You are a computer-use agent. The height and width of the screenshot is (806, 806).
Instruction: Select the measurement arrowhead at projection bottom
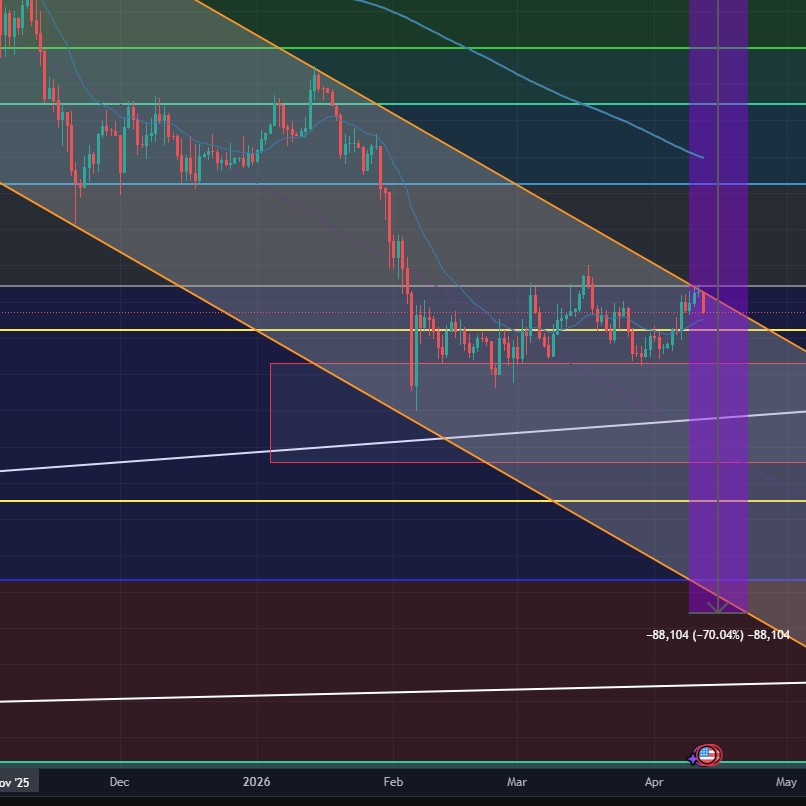pos(718,608)
